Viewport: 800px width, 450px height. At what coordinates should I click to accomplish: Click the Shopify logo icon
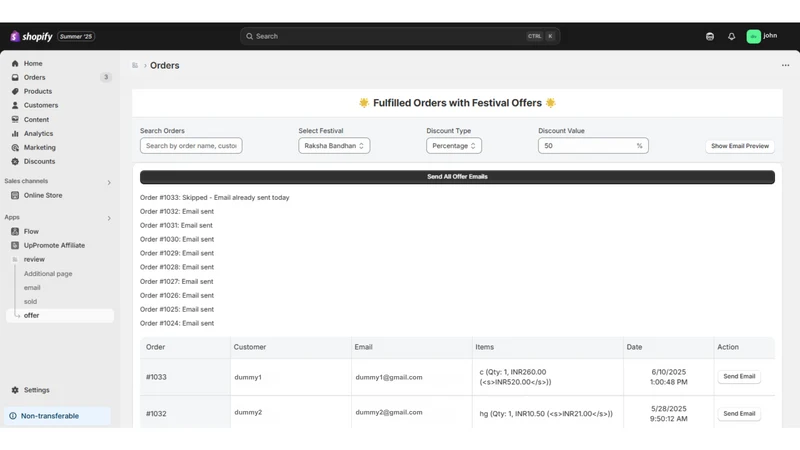click(15, 36)
